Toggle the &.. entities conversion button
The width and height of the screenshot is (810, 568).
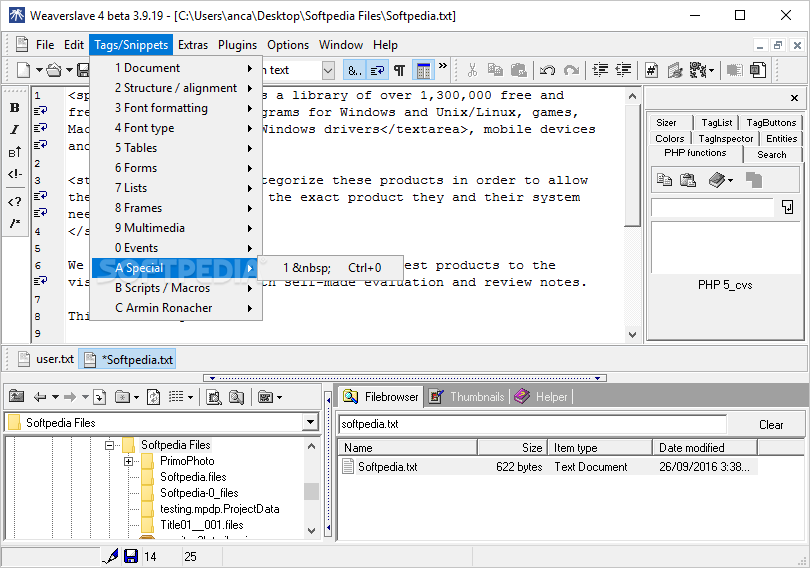[354, 70]
